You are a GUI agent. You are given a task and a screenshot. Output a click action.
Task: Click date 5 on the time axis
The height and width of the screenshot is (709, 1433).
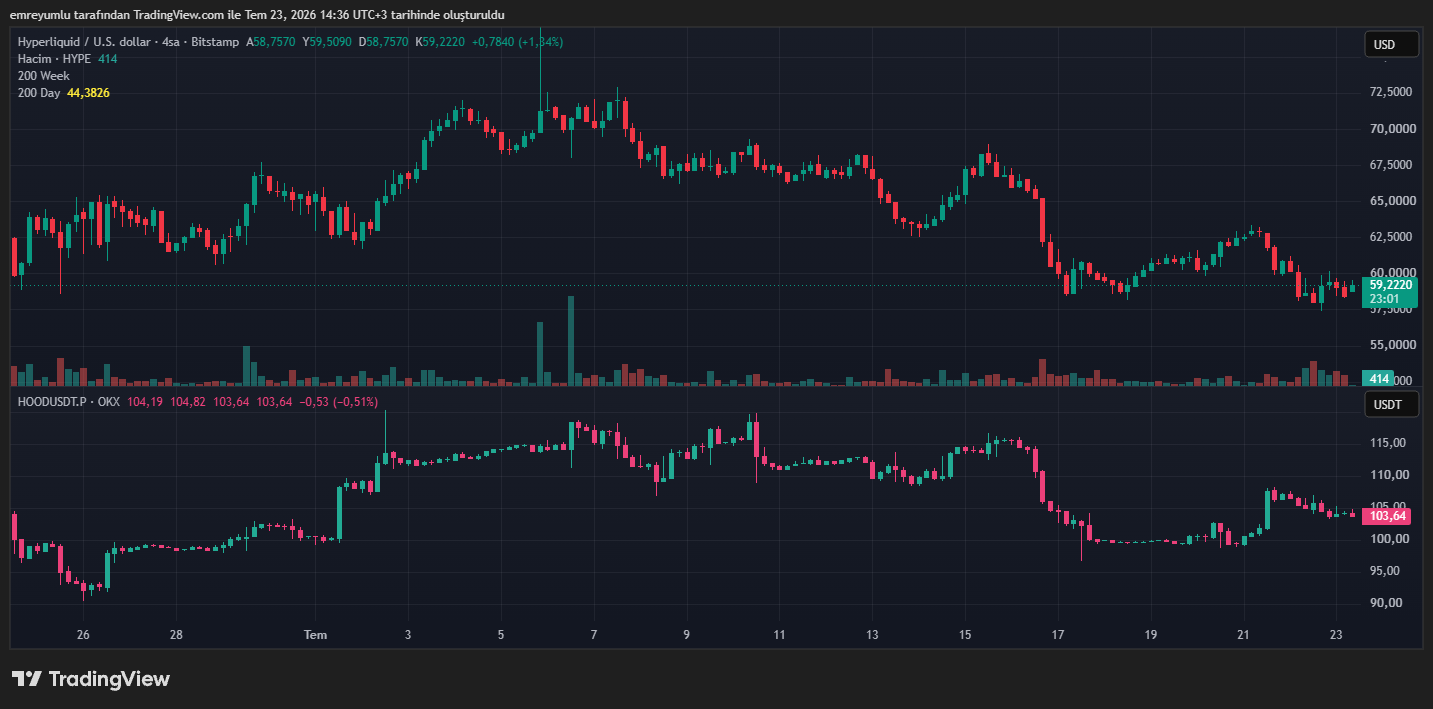coord(501,635)
